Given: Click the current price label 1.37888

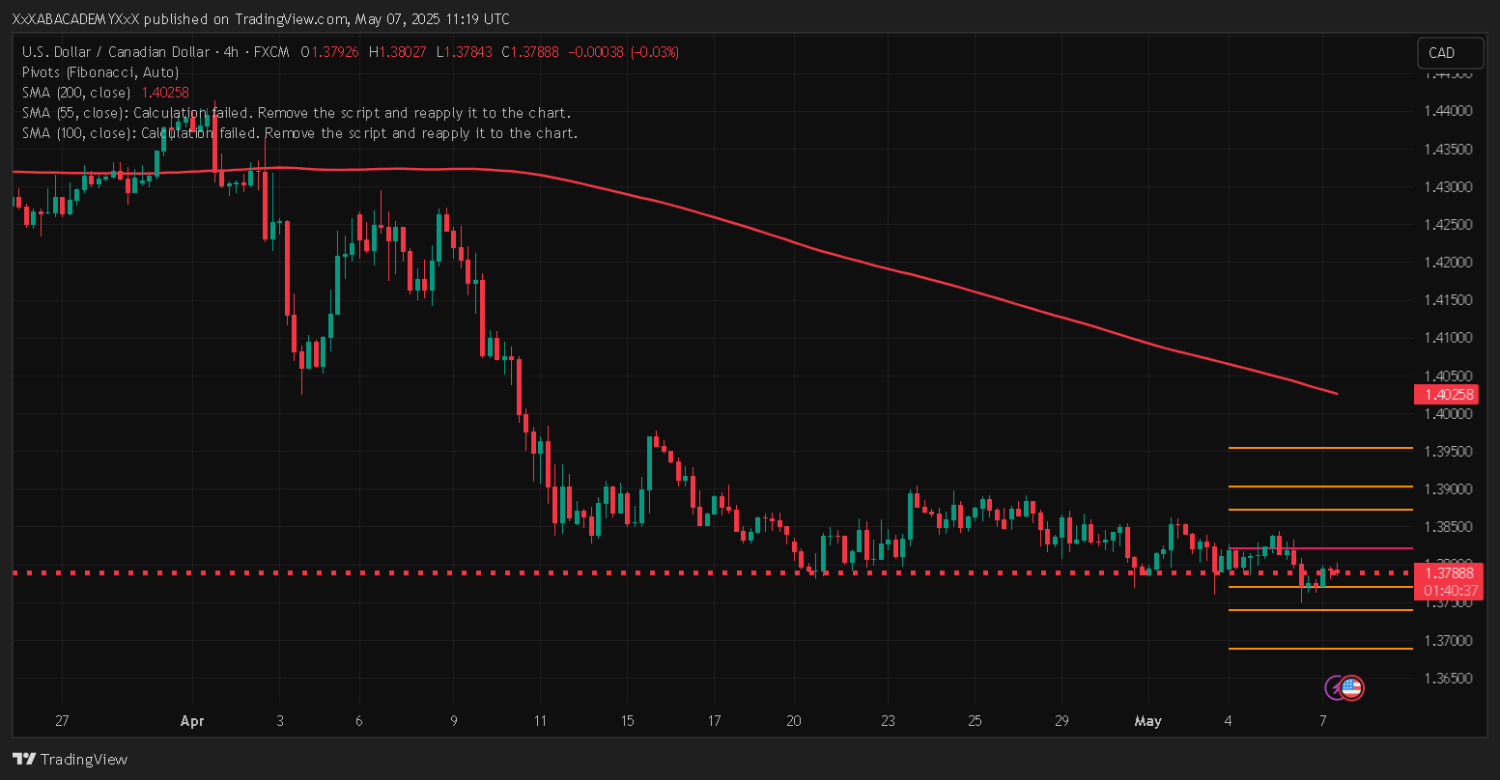Looking at the screenshot, I should click(1448, 573).
